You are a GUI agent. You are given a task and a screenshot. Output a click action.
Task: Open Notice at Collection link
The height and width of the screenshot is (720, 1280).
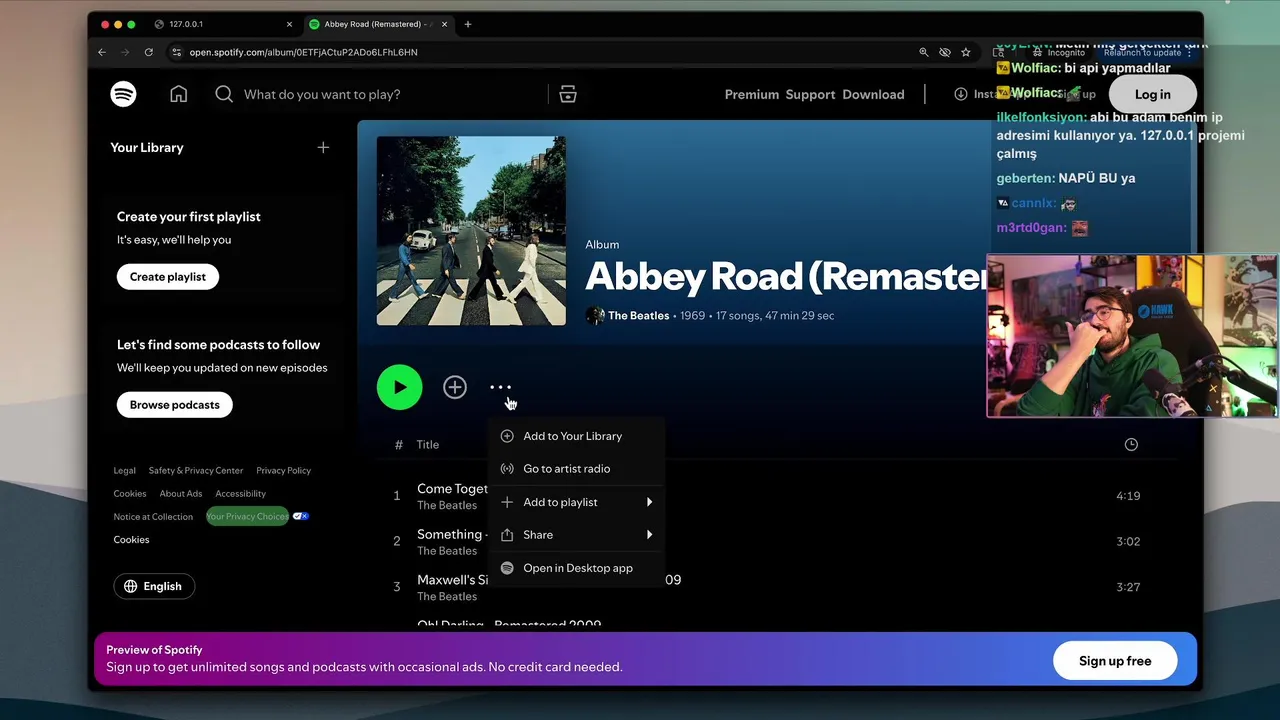click(153, 517)
